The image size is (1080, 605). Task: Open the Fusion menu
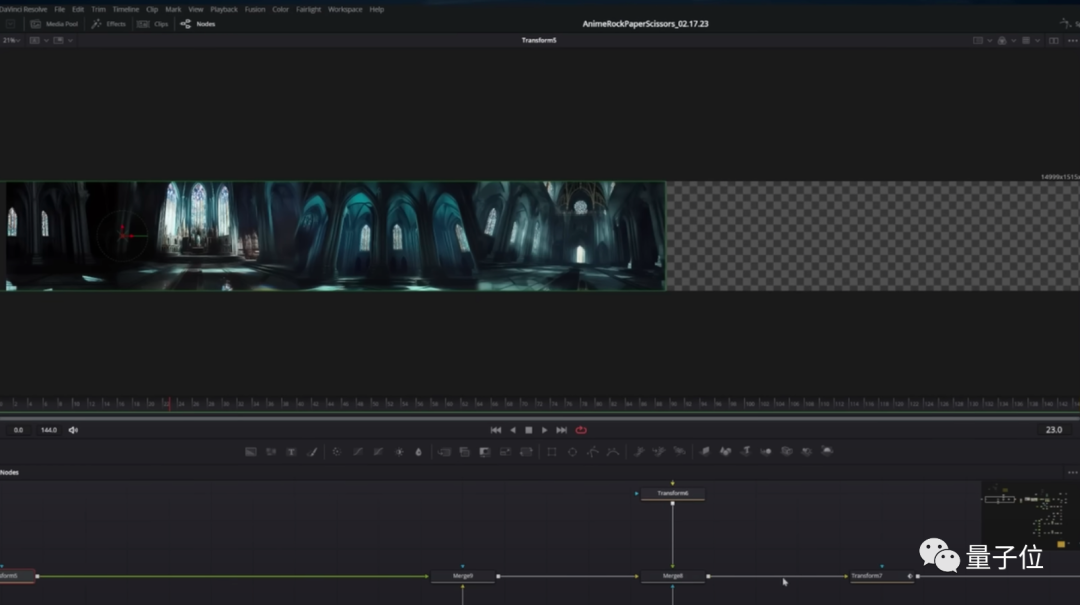coord(255,9)
